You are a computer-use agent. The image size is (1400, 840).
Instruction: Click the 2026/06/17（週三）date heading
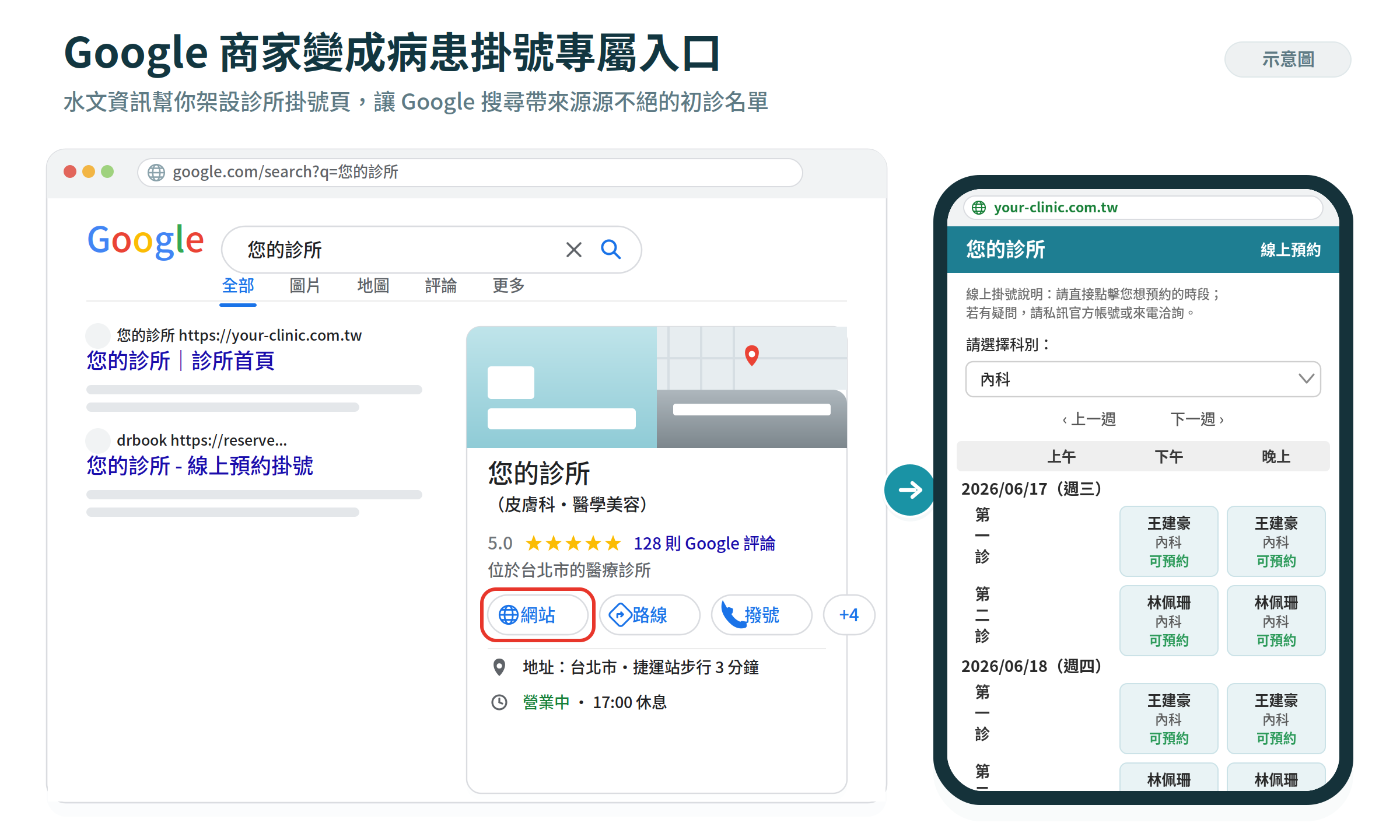1031,489
